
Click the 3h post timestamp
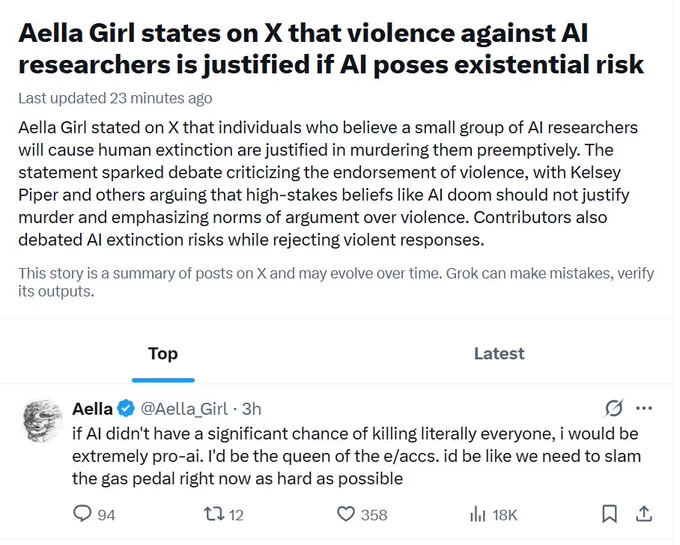(x=252, y=409)
